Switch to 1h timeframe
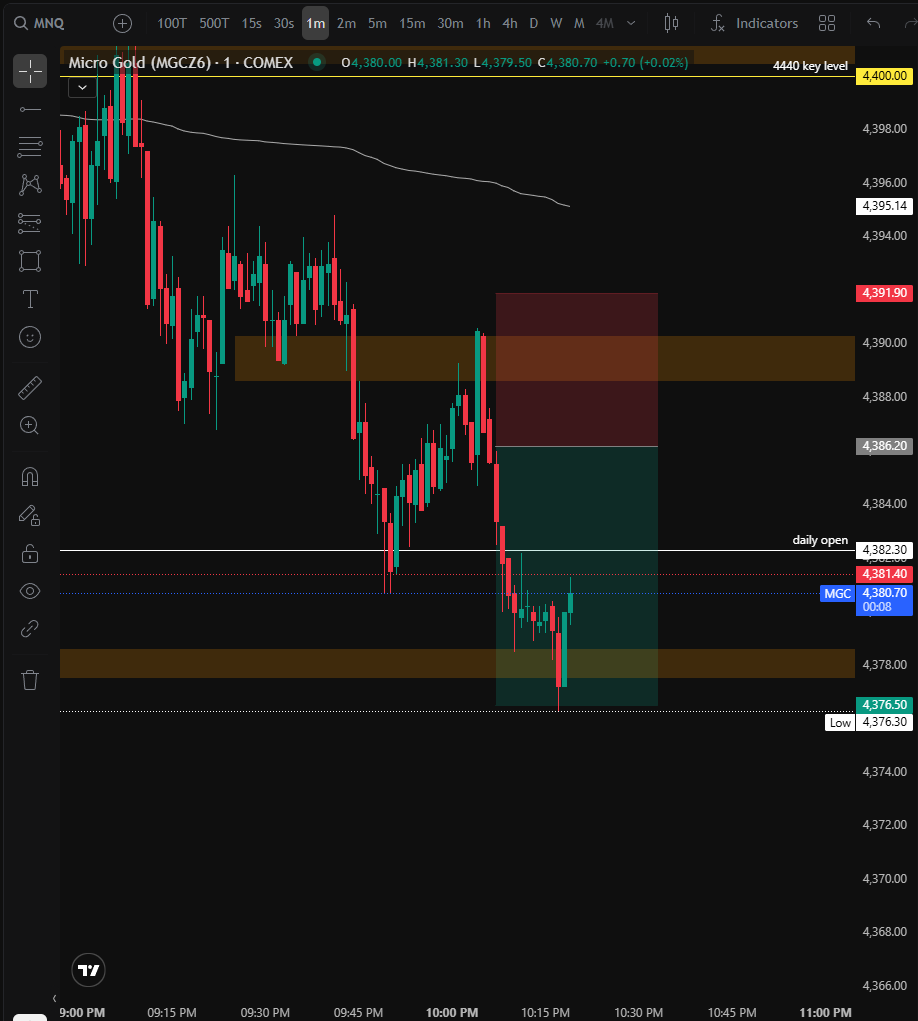The height and width of the screenshot is (1021, 918). 483,23
